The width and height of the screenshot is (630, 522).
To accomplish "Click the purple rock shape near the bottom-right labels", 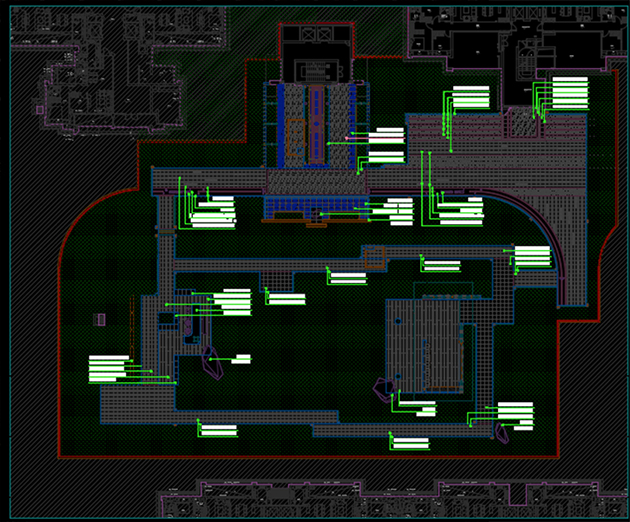I will (x=498, y=428).
